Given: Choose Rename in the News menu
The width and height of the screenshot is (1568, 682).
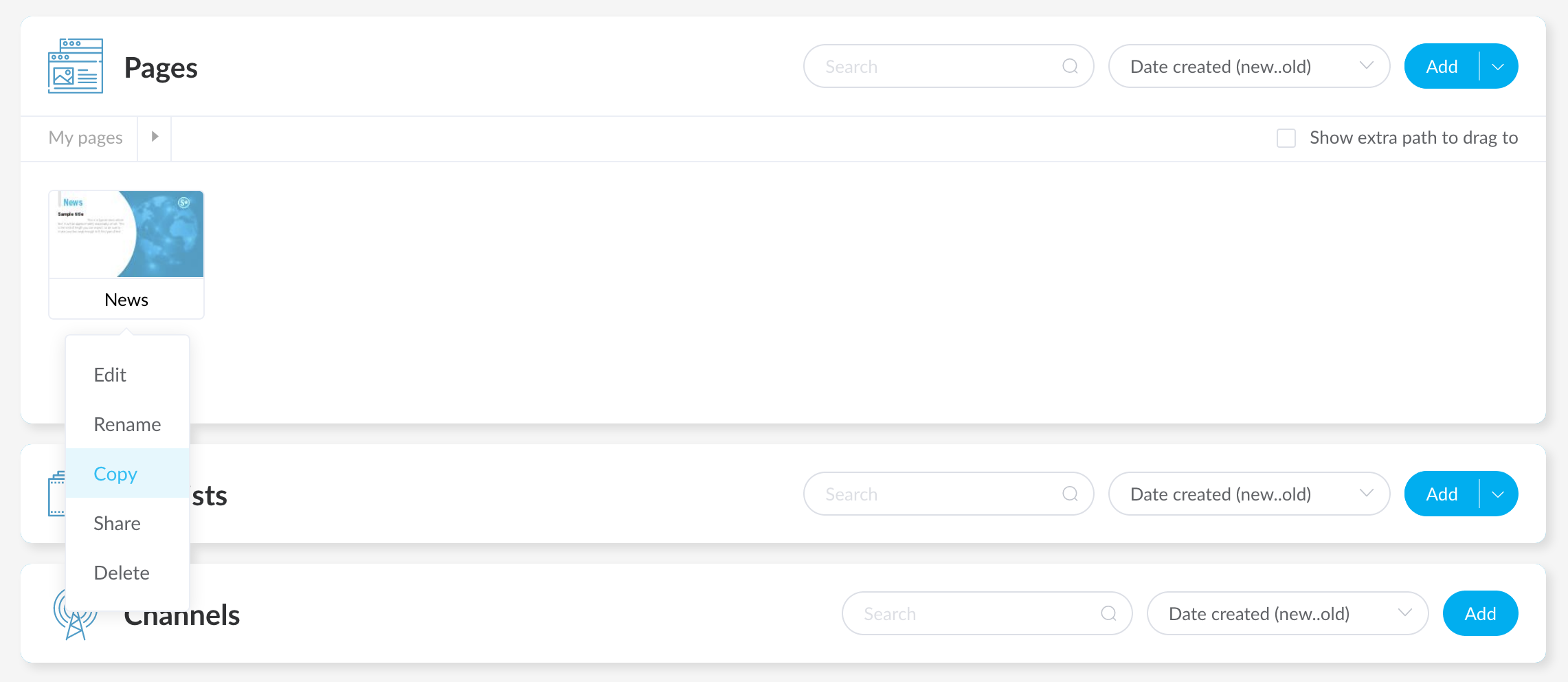Looking at the screenshot, I should pos(128,424).
